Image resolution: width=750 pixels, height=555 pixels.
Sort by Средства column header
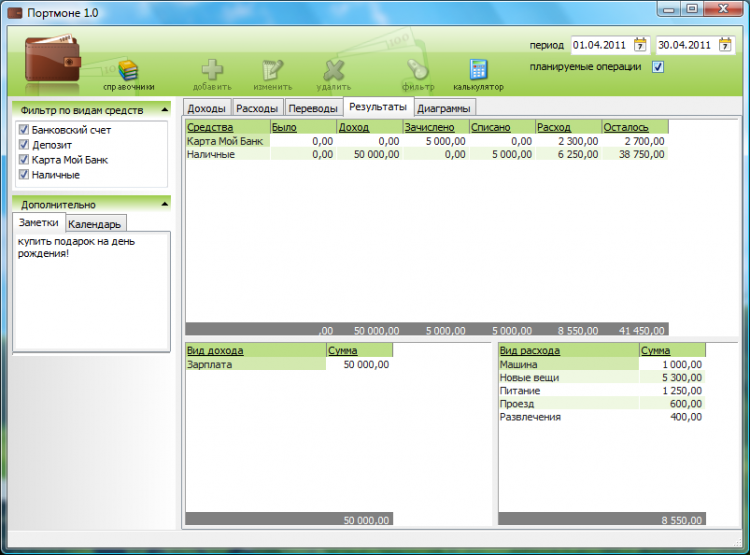pyautogui.click(x=228, y=127)
